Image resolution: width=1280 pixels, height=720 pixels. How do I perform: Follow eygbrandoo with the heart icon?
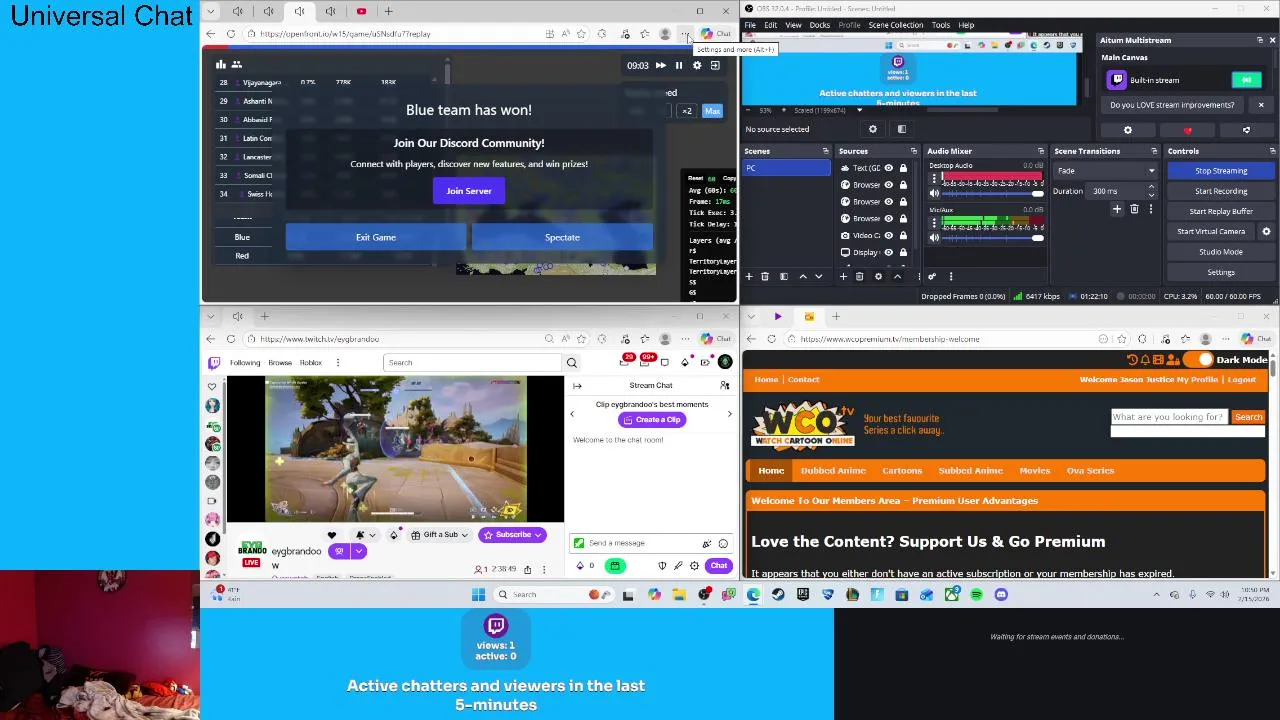coord(332,535)
